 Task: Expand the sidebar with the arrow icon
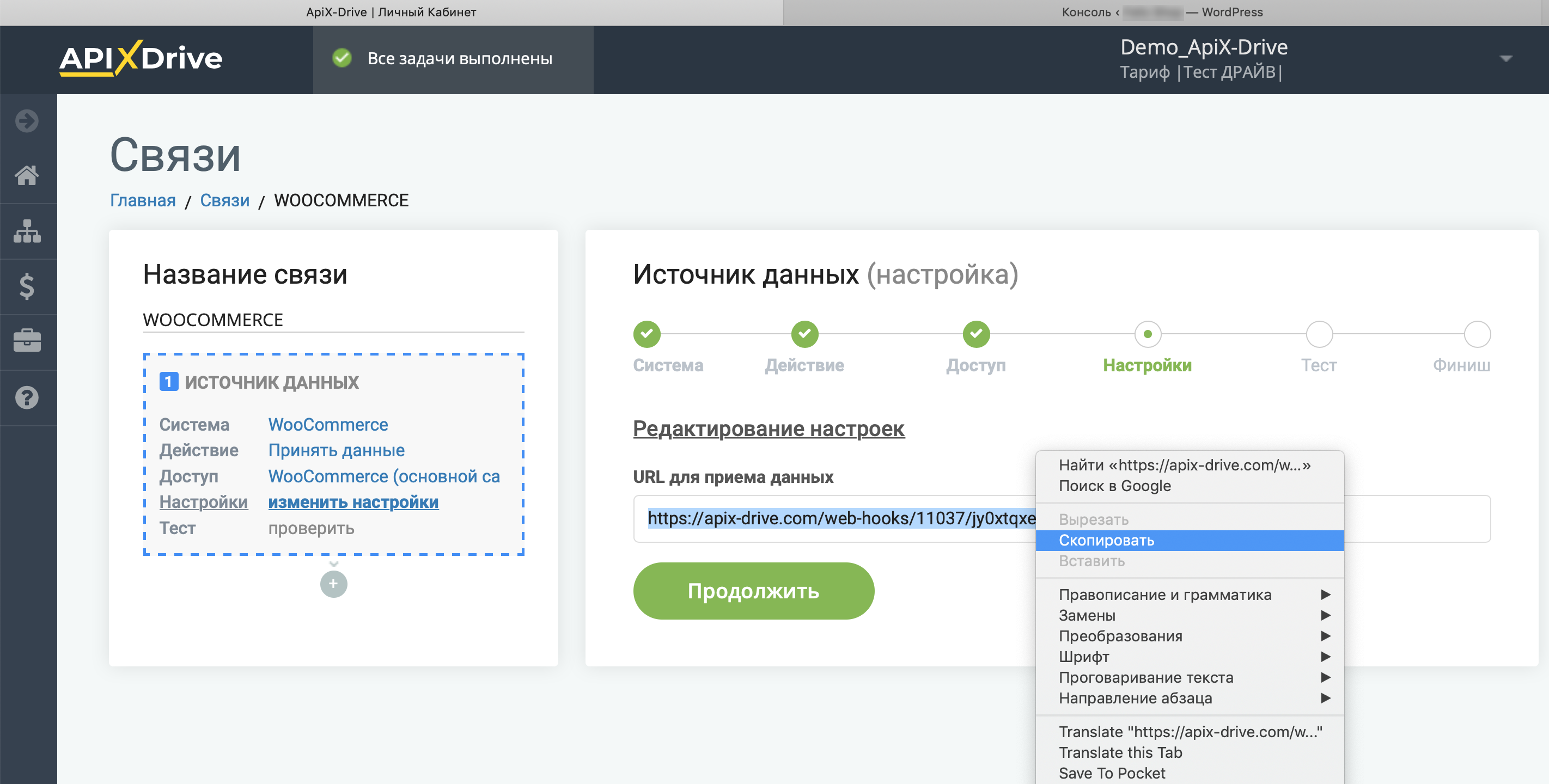[27, 121]
